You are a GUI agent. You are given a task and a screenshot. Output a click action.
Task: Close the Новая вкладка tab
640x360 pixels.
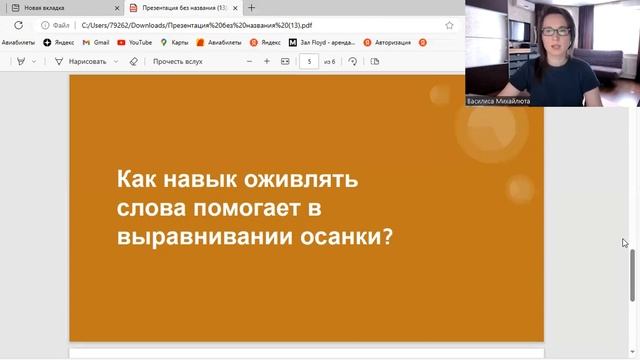click(x=117, y=8)
